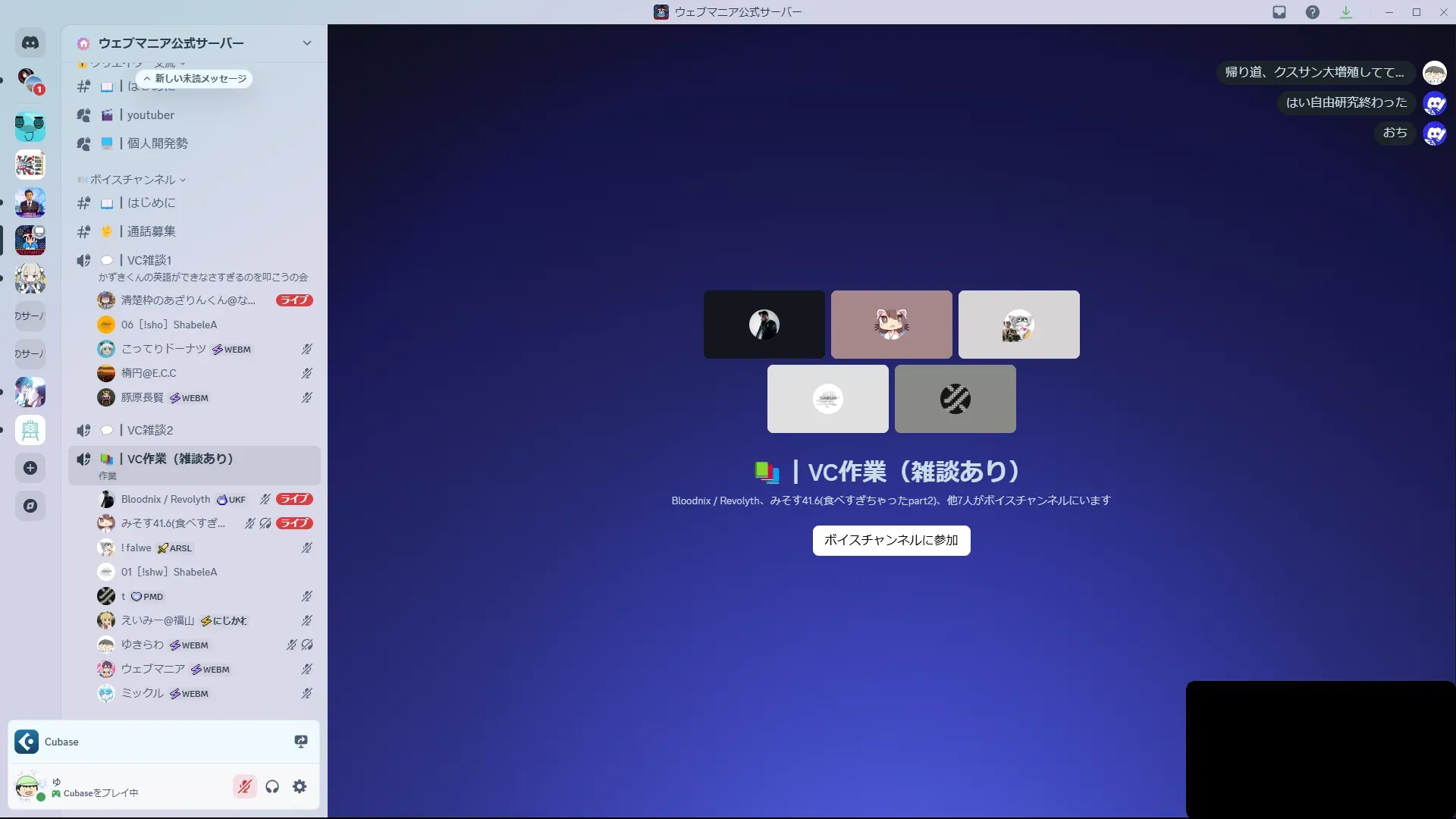Viewport: 1456px width, 819px height.
Task: Click the pink anime avatar participant tile
Action: point(891,325)
